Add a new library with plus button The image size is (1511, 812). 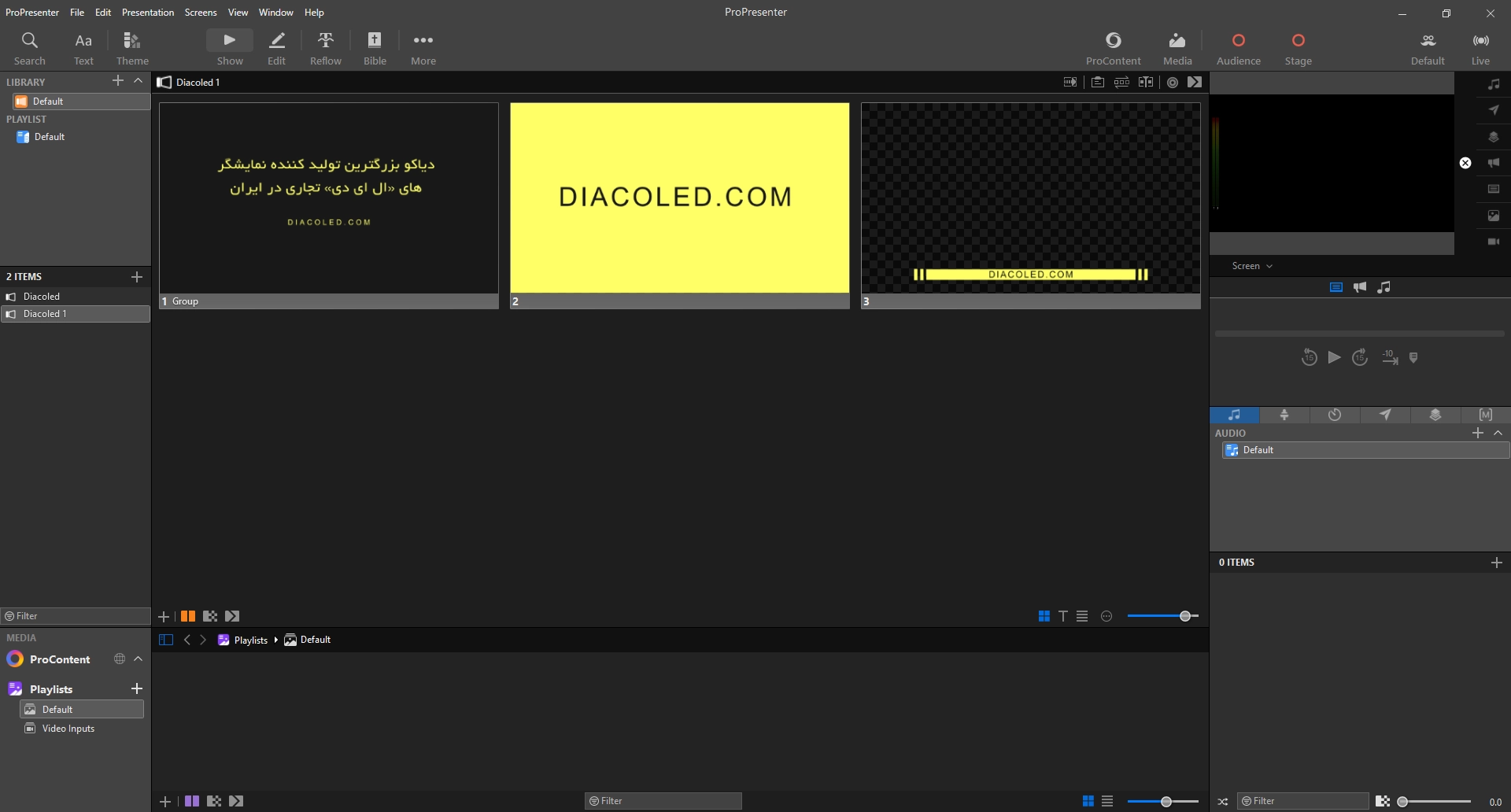pyautogui.click(x=118, y=81)
